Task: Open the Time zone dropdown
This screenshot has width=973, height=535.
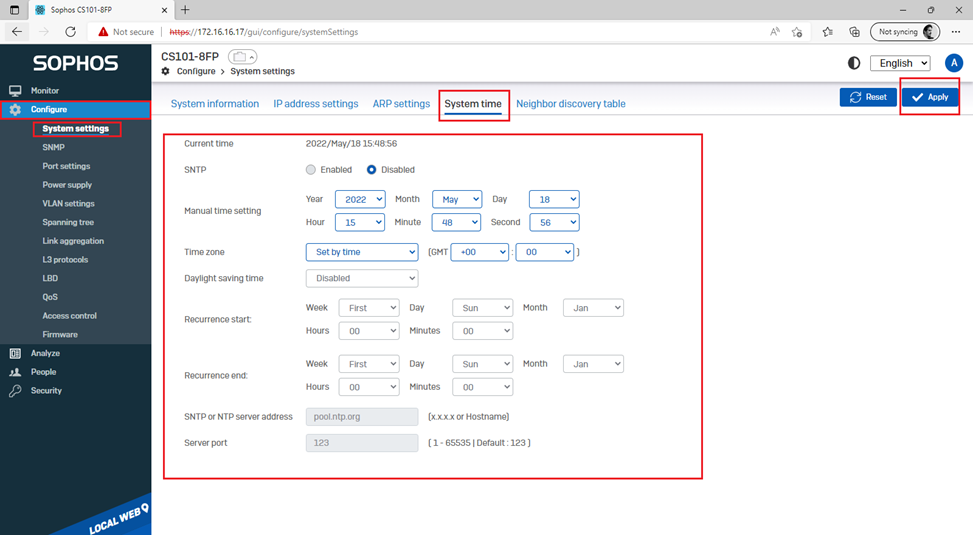Action: [361, 252]
